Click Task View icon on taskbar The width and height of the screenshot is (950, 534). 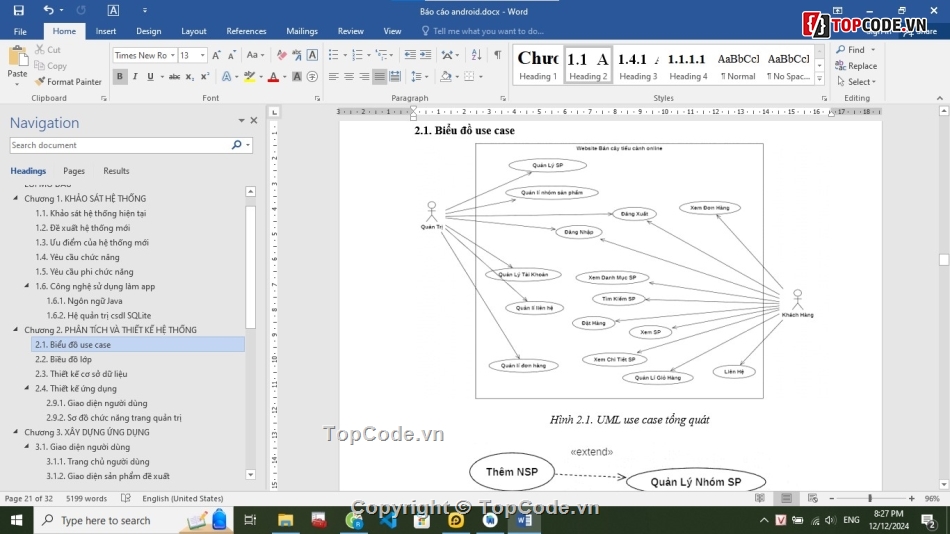[250, 520]
